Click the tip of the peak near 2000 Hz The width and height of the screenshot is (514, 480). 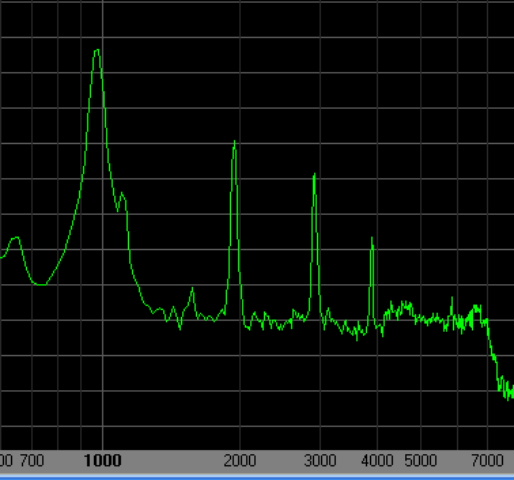pos(235,142)
